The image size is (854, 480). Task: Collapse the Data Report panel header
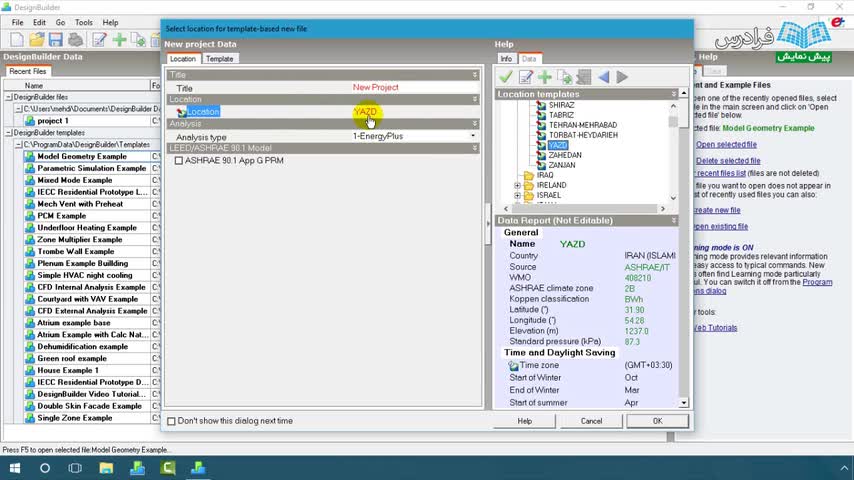coord(674,221)
